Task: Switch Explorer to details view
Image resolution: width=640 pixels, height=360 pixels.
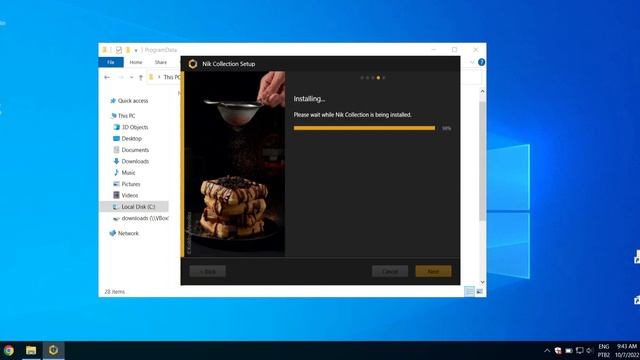Action: 469,291
